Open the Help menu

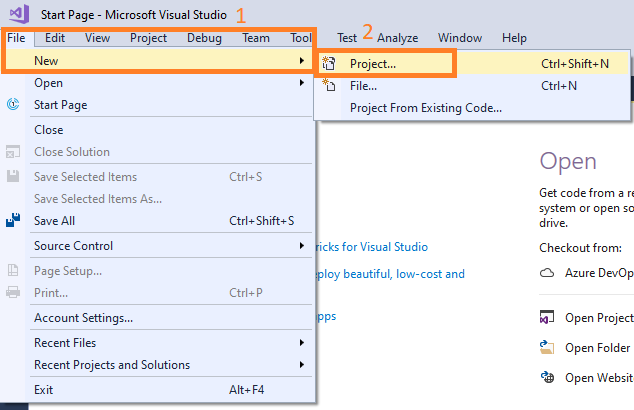click(514, 38)
